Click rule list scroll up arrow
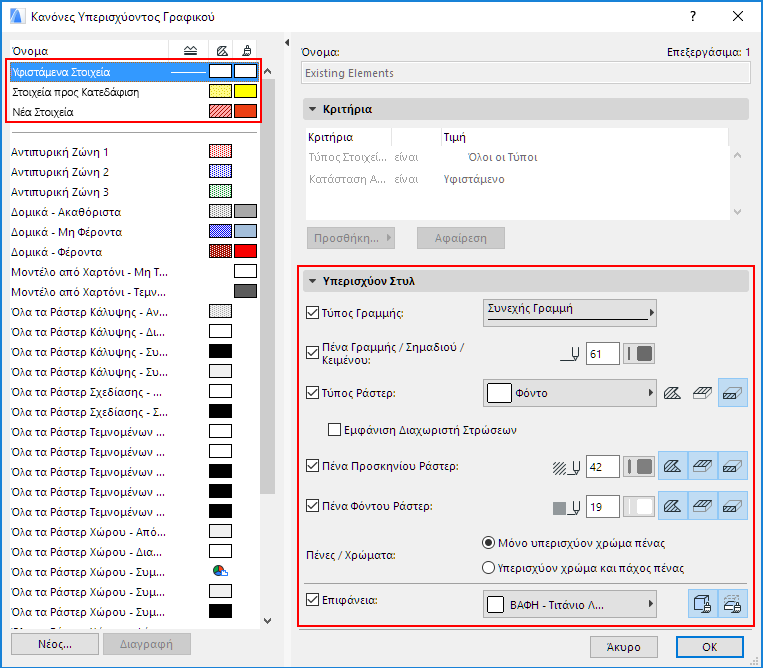The image size is (763, 668). (x=268, y=72)
